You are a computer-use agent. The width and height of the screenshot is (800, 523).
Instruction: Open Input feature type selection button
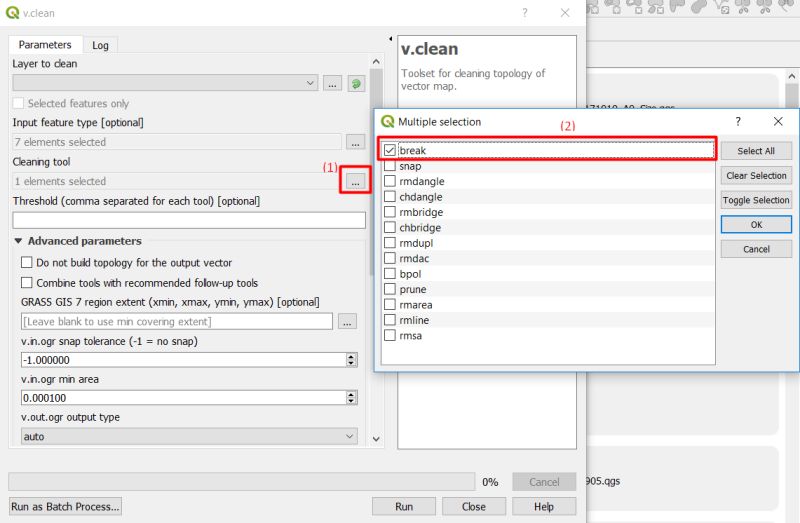pos(355,142)
